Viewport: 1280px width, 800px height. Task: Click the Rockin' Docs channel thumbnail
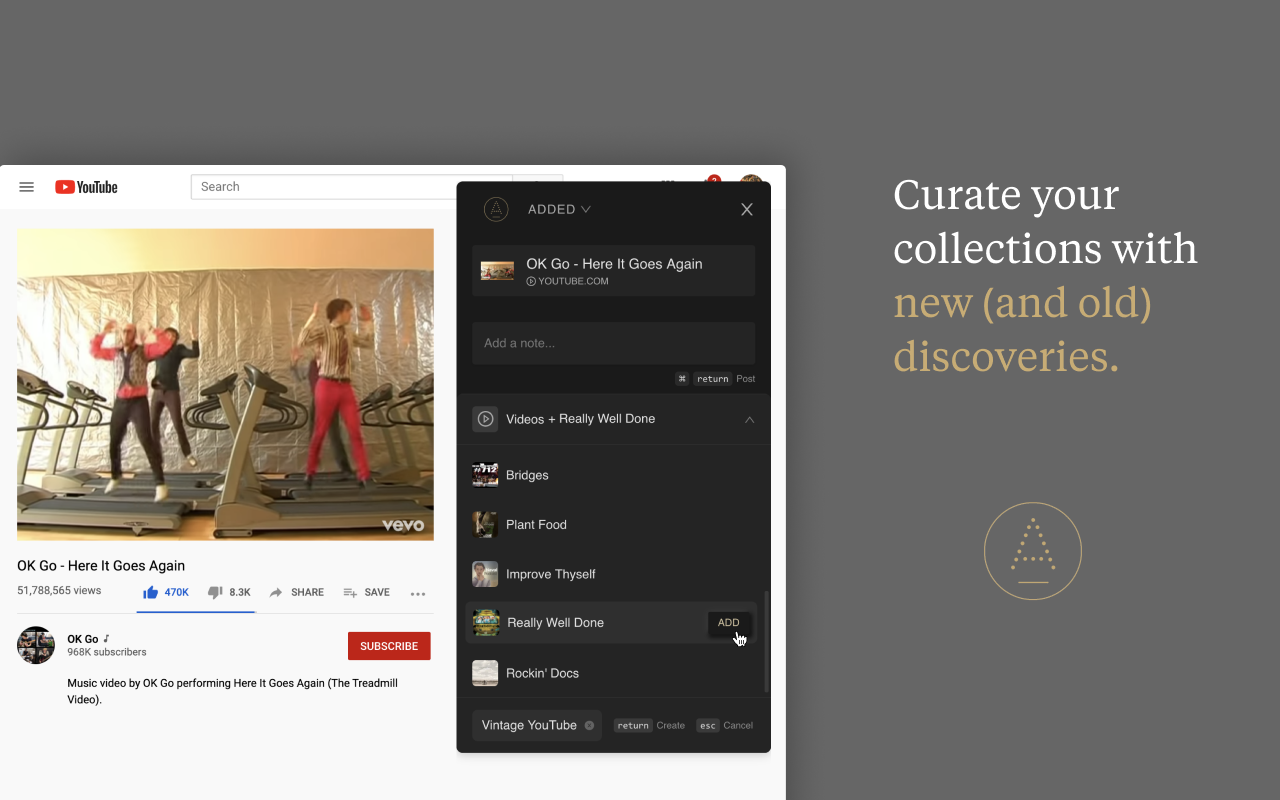pos(485,673)
